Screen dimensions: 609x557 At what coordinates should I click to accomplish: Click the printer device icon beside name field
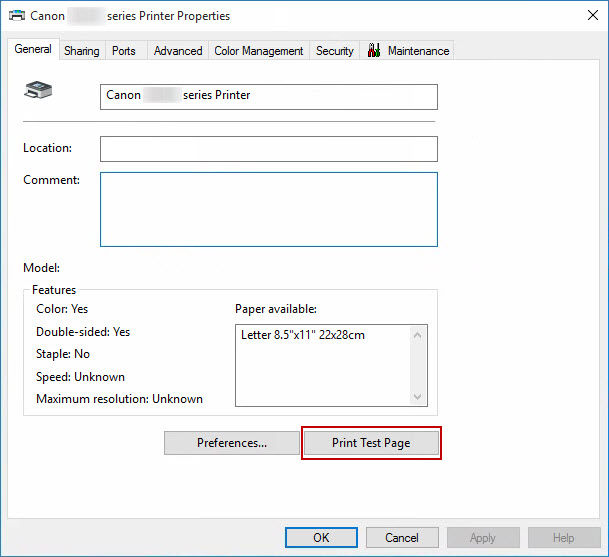[x=38, y=90]
